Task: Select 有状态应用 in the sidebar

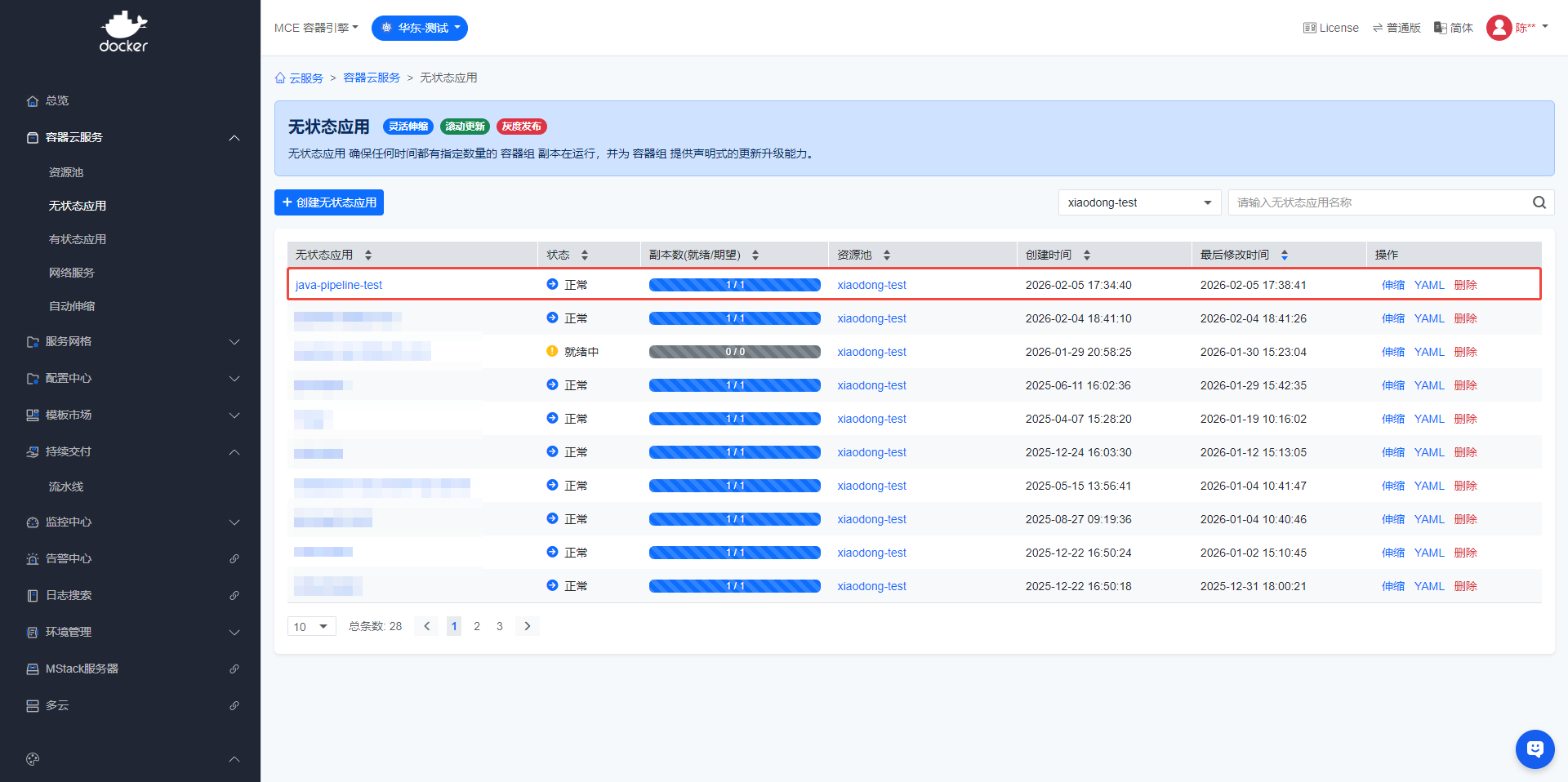Action: tap(78, 239)
